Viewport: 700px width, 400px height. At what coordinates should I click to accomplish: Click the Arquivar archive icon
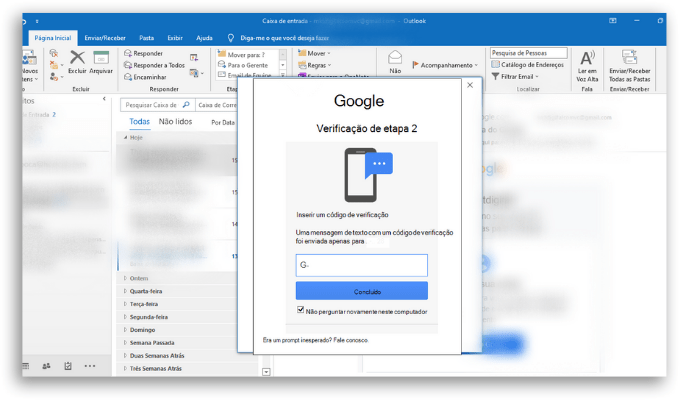coord(101,58)
